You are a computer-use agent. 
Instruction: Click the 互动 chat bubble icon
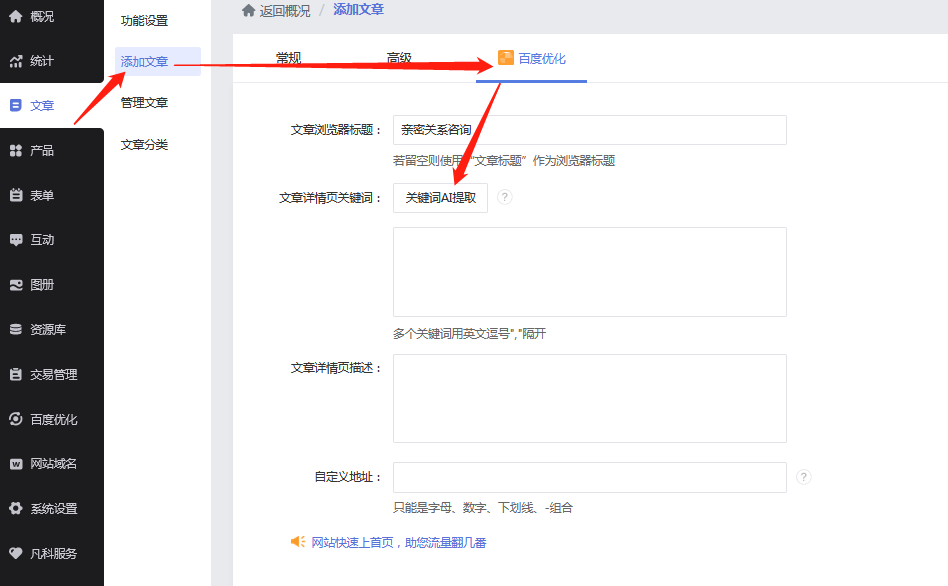(16, 239)
